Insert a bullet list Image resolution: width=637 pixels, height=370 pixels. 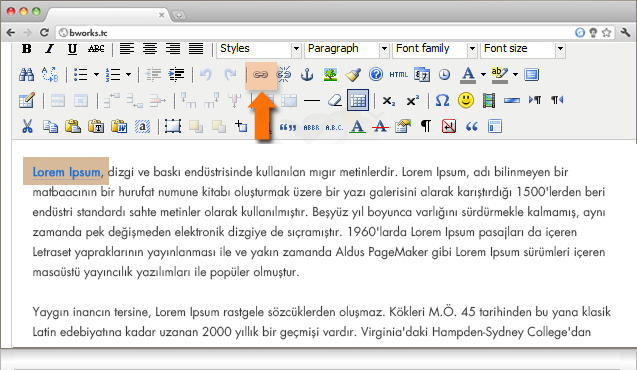[81, 75]
